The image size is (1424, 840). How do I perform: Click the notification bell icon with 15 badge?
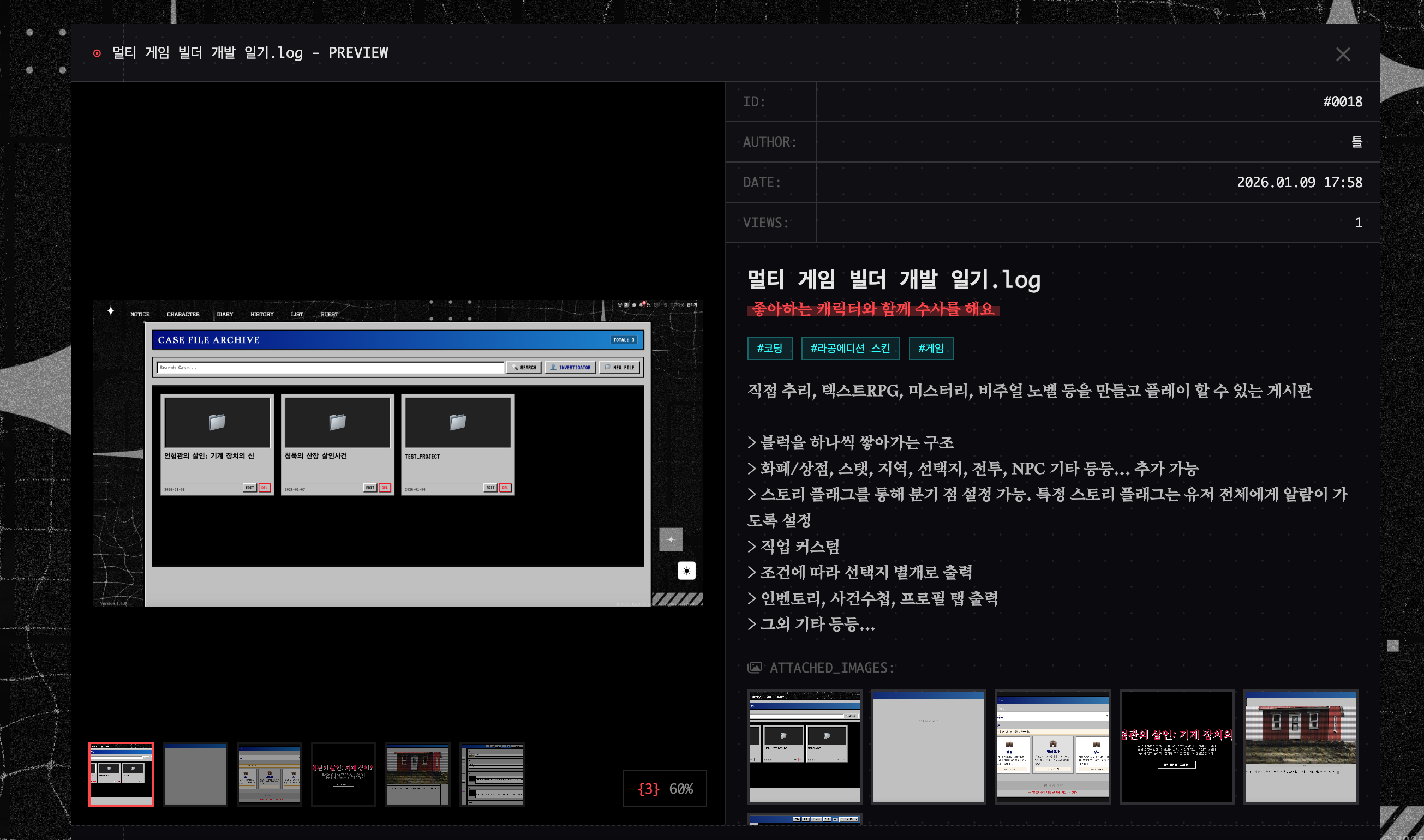click(641, 304)
